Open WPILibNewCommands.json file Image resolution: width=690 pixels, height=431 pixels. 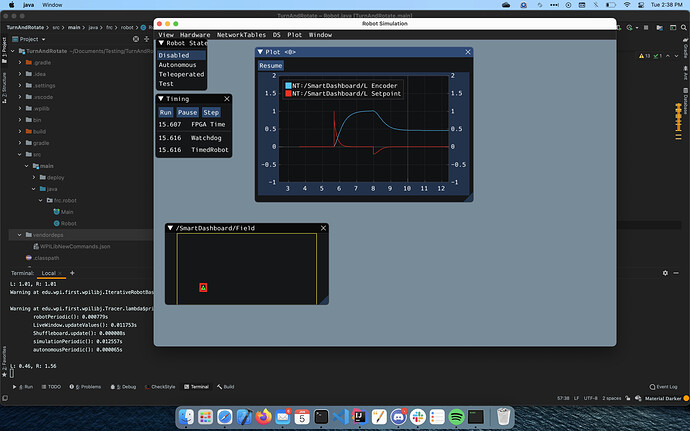[72, 247]
